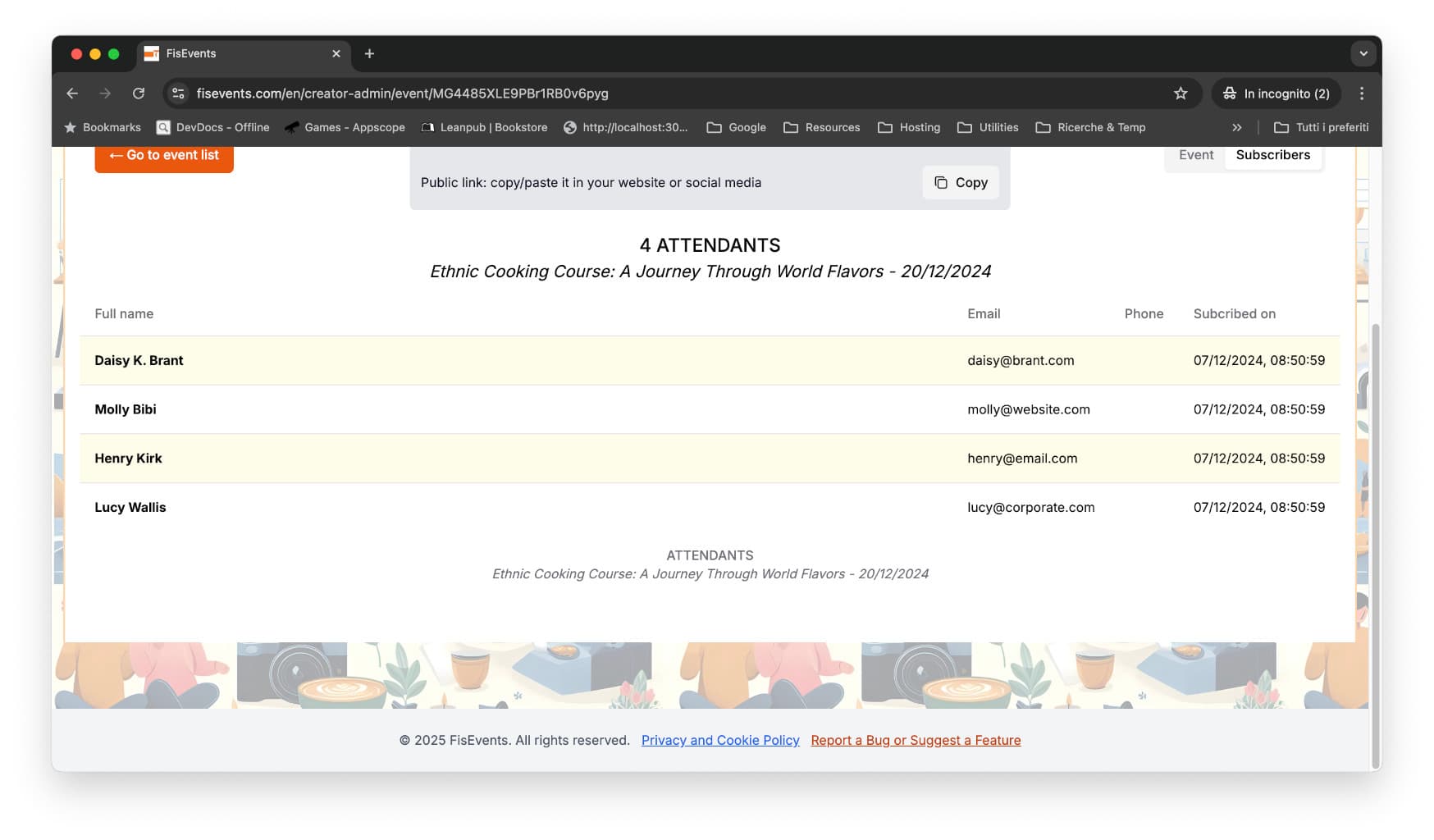Click Lucy Wallis subscription date

pyautogui.click(x=1259, y=507)
